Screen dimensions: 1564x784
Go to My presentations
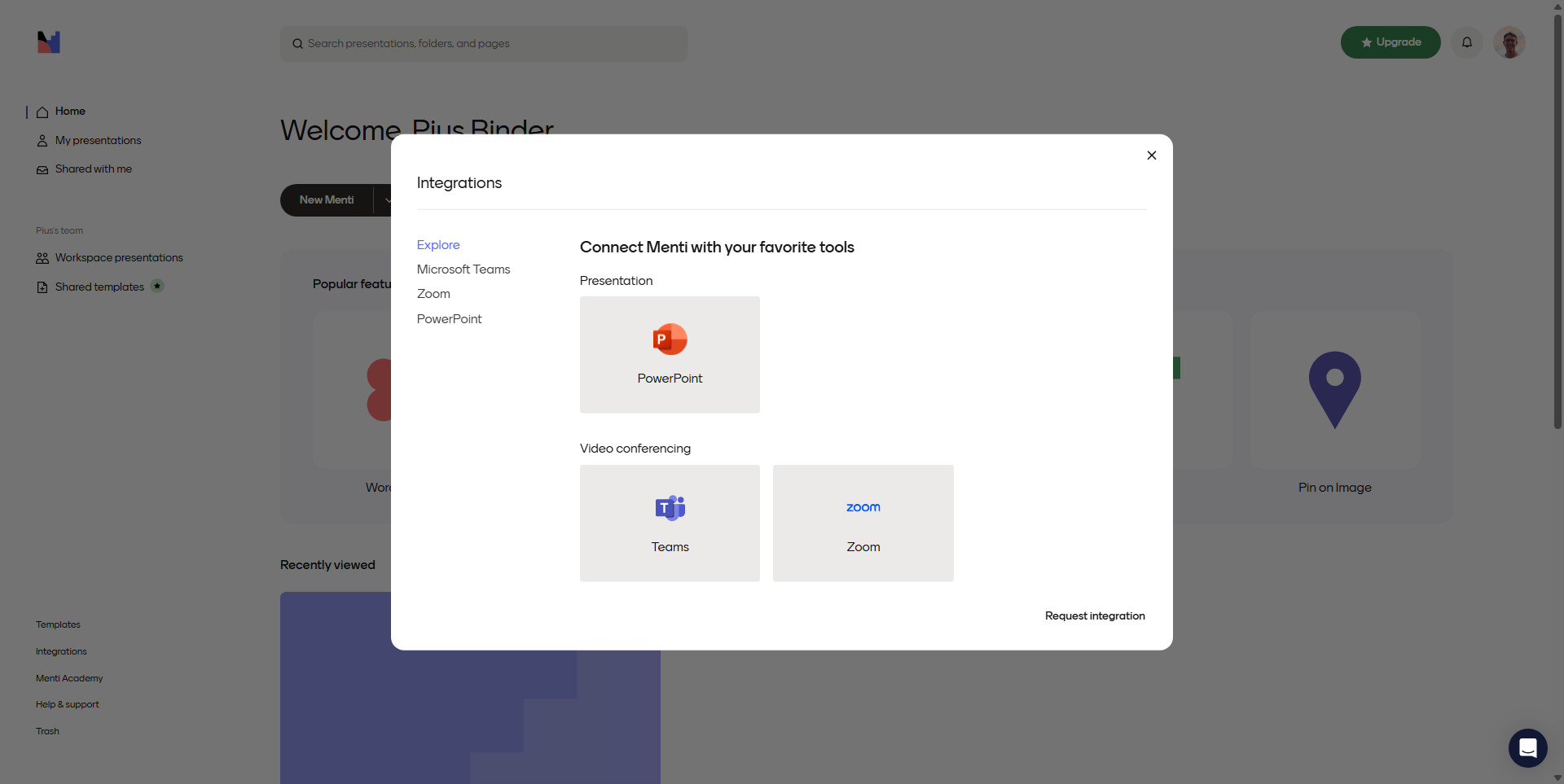click(x=98, y=141)
